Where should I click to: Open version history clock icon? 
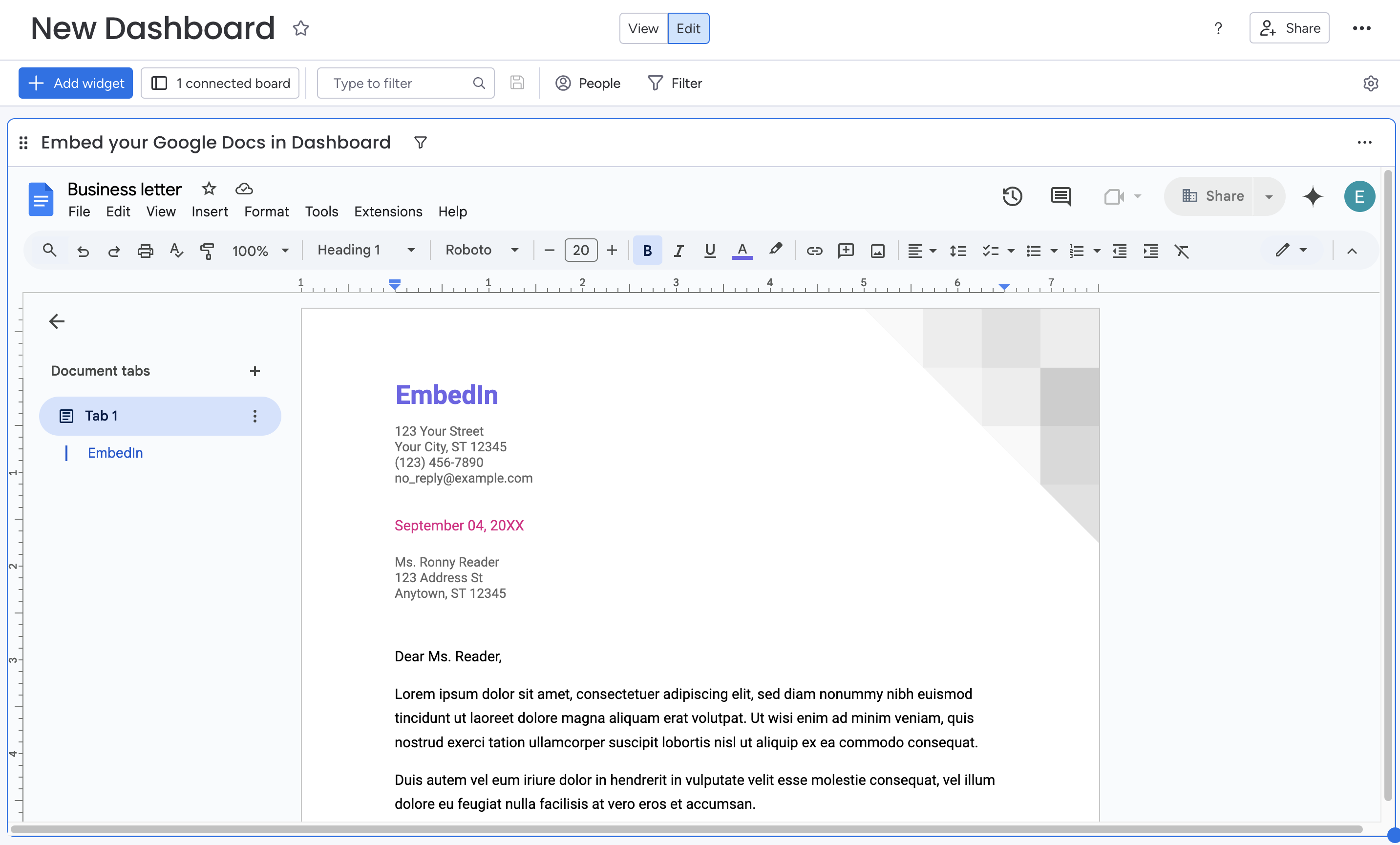pos(1012,197)
